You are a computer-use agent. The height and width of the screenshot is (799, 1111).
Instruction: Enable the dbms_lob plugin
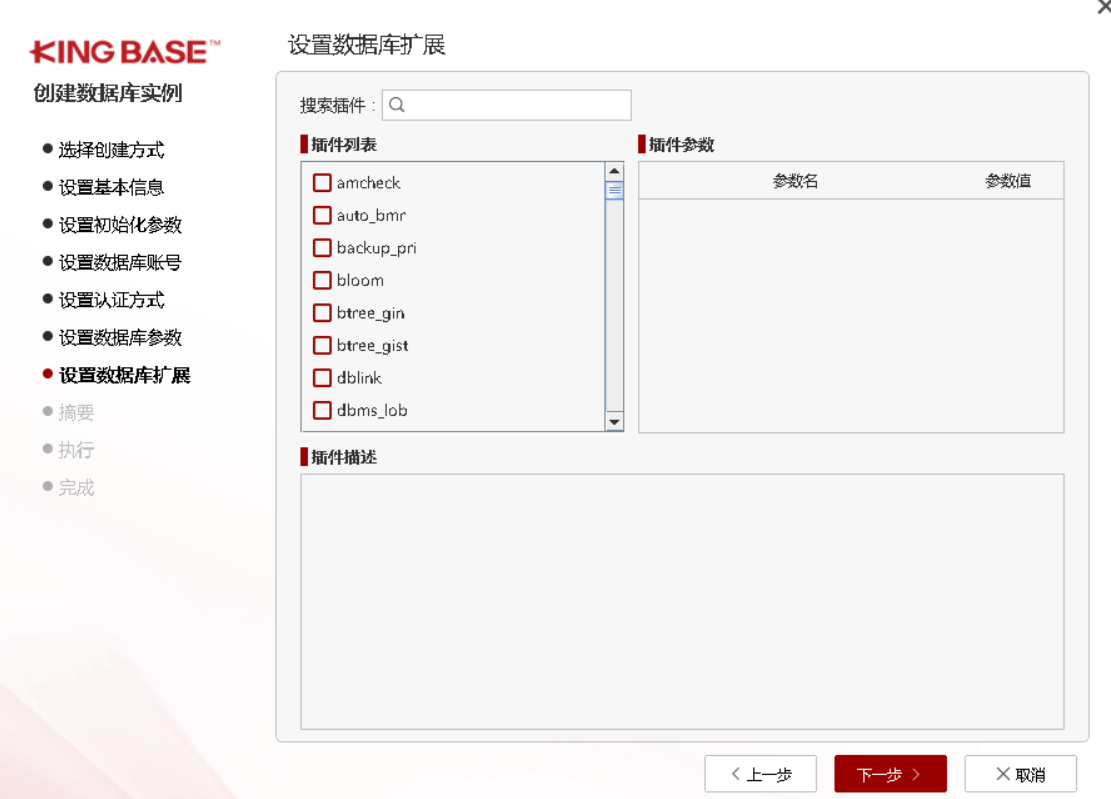(322, 410)
